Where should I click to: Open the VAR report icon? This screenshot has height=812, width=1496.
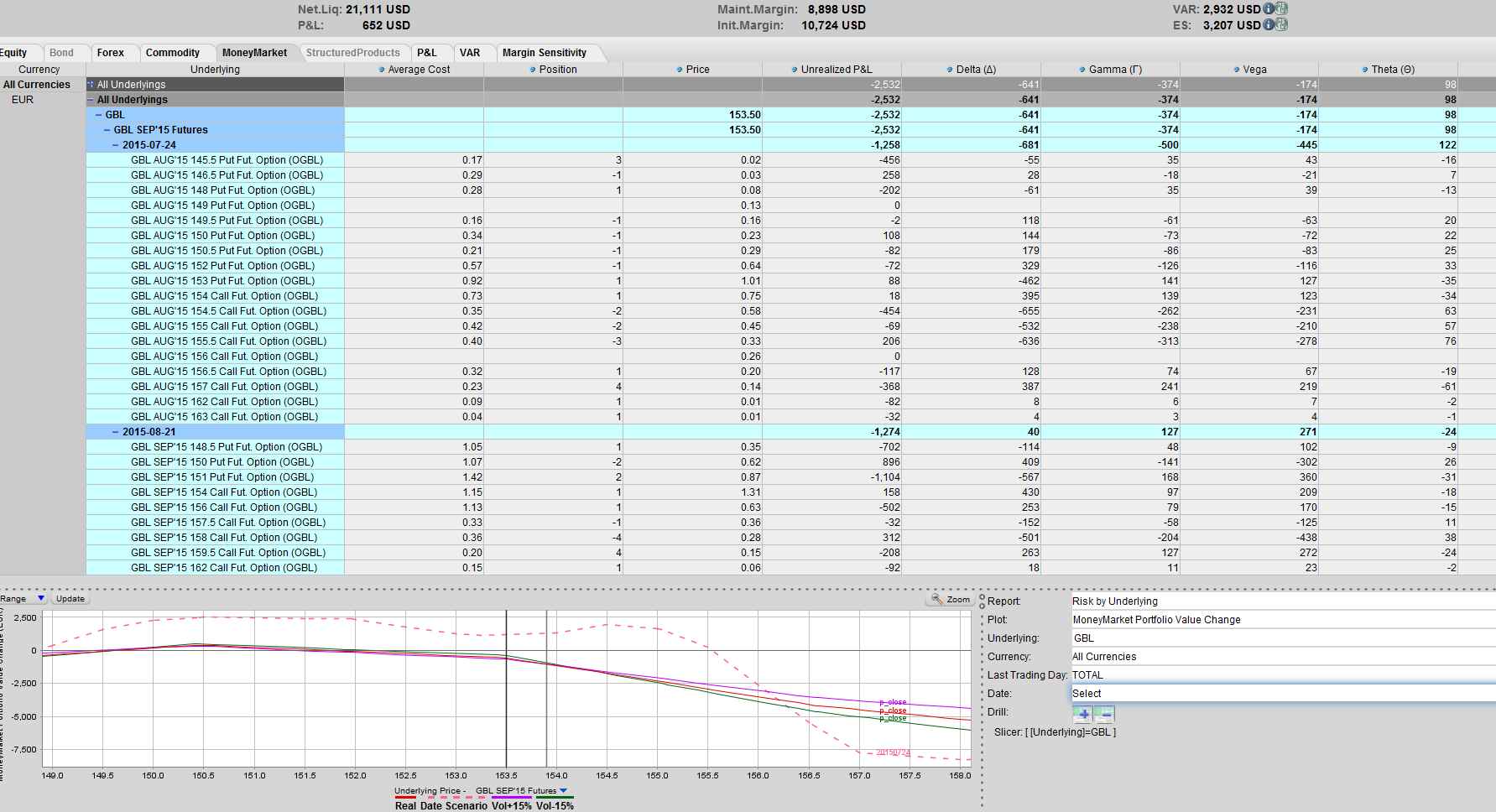click(1281, 8)
